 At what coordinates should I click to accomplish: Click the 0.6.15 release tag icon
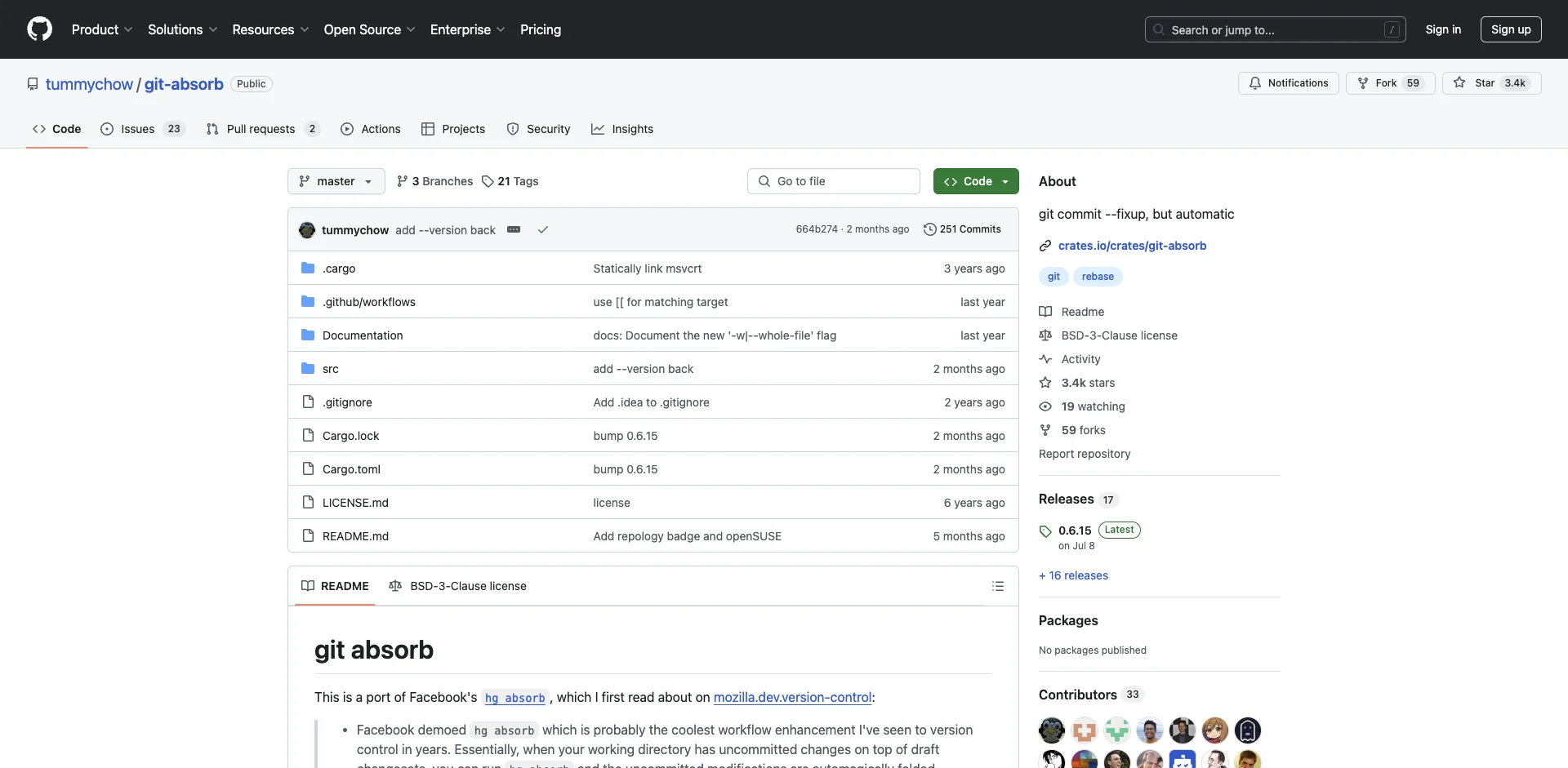click(x=1045, y=531)
